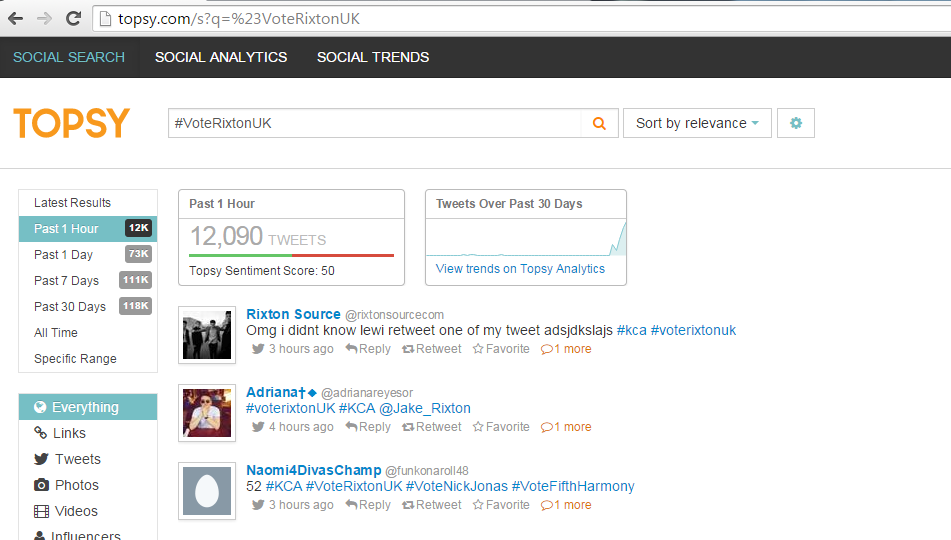Click Twitter bird icon on Adriana tweet
The height and width of the screenshot is (540, 951).
click(258, 427)
